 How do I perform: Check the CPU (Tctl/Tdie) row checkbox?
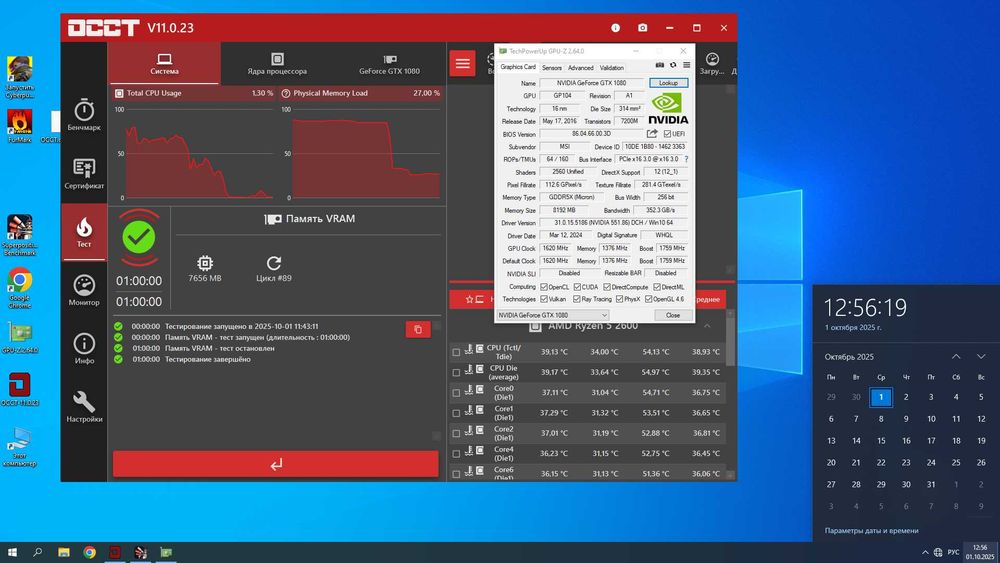click(x=456, y=352)
